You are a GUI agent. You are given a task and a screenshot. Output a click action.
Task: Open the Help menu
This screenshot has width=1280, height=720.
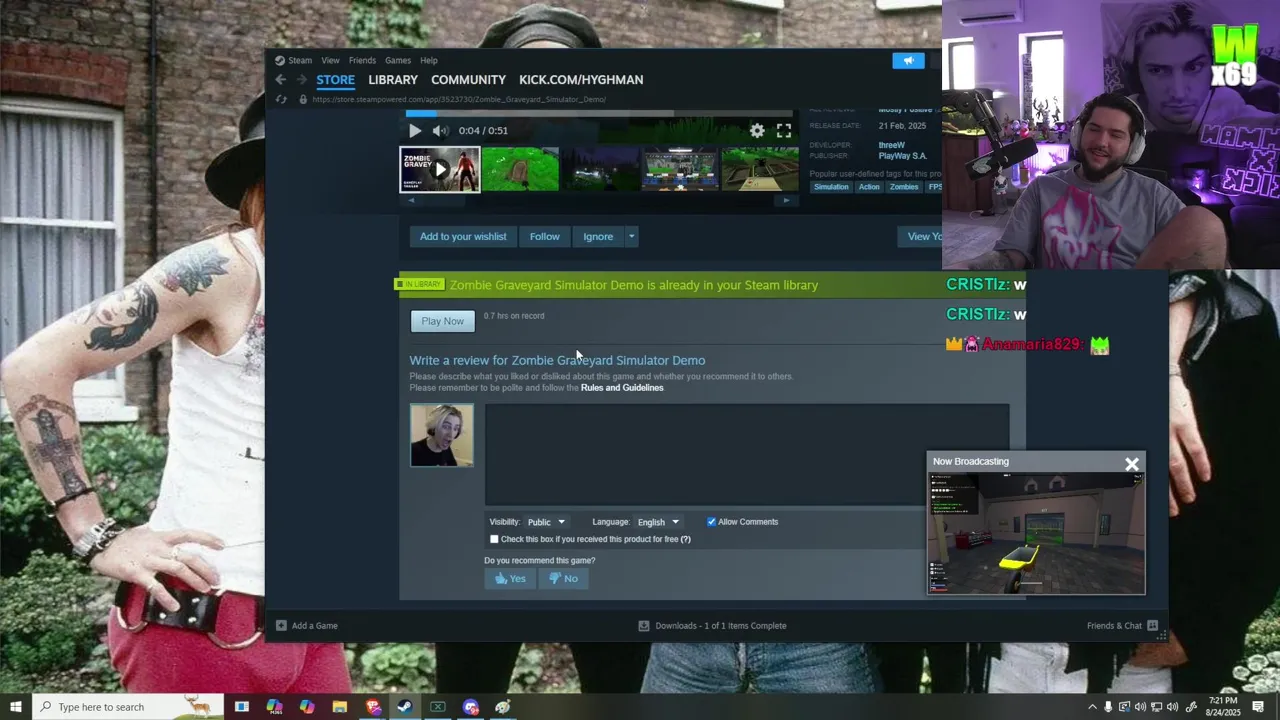429,60
